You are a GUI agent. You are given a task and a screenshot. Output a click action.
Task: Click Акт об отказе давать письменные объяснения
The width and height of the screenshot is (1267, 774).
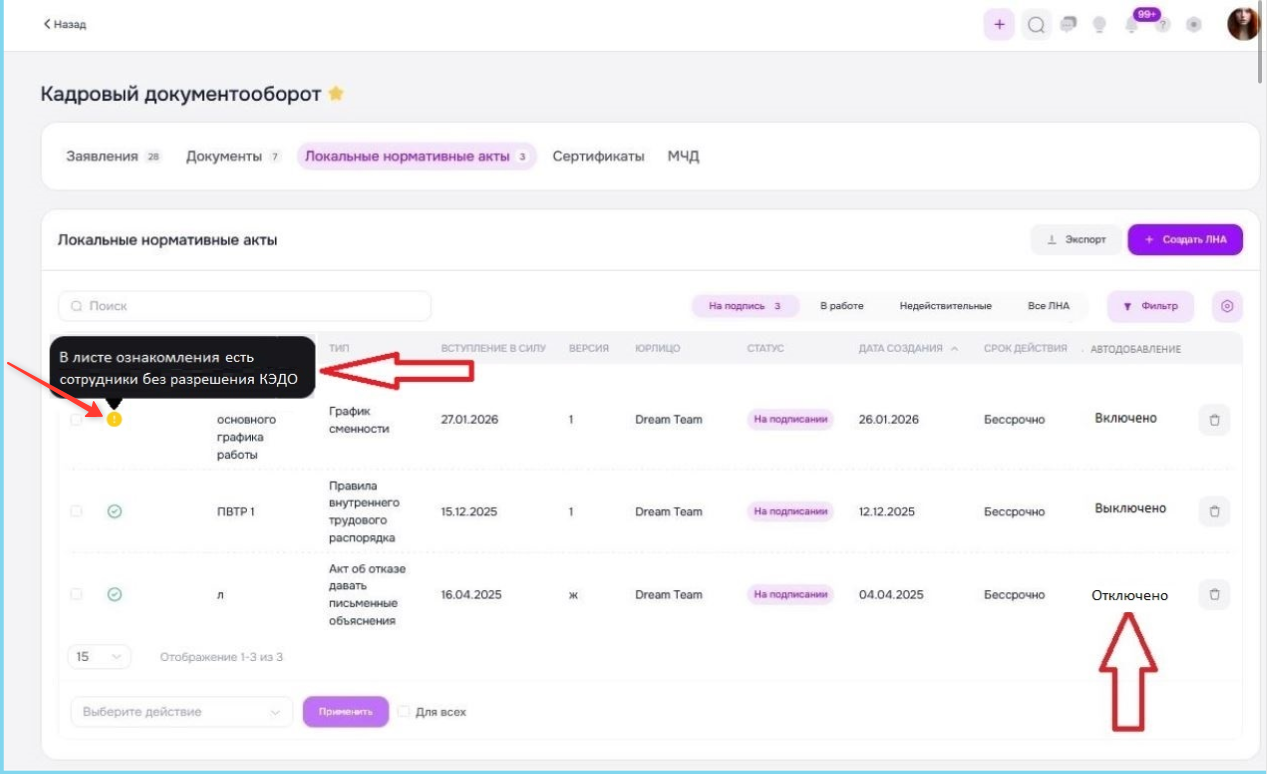[x=367, y=594]
